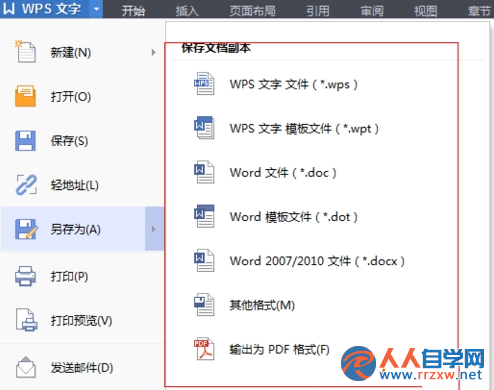Click the Send Mail envelope icon
The image size is (494, 390).
(x=26, y=367)
